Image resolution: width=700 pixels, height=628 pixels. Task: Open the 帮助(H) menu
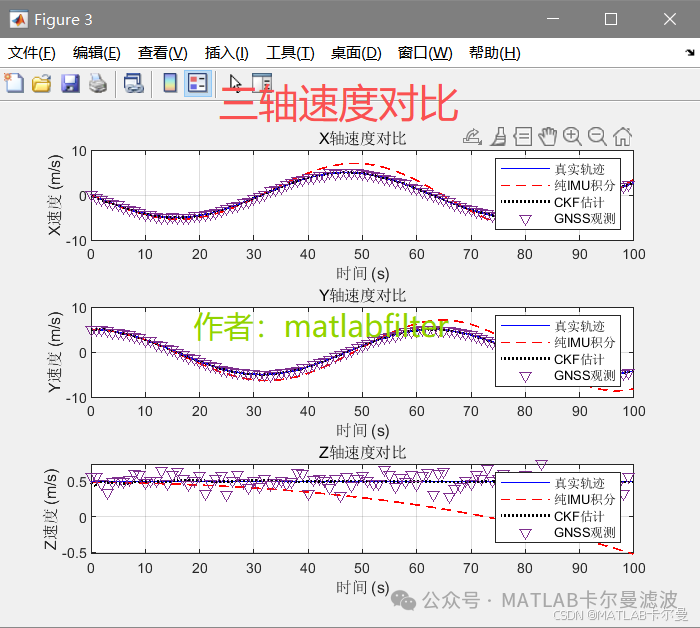coord(495,53)
